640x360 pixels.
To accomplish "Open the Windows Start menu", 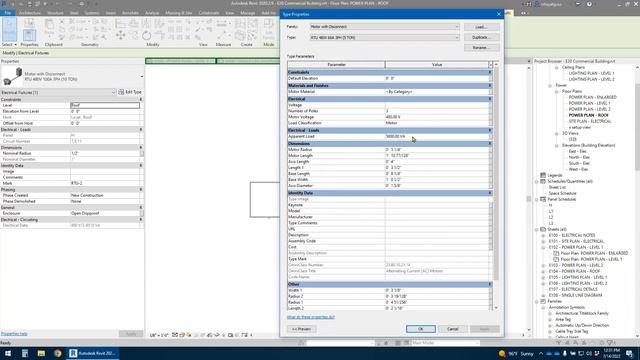I will click(8, 353).
